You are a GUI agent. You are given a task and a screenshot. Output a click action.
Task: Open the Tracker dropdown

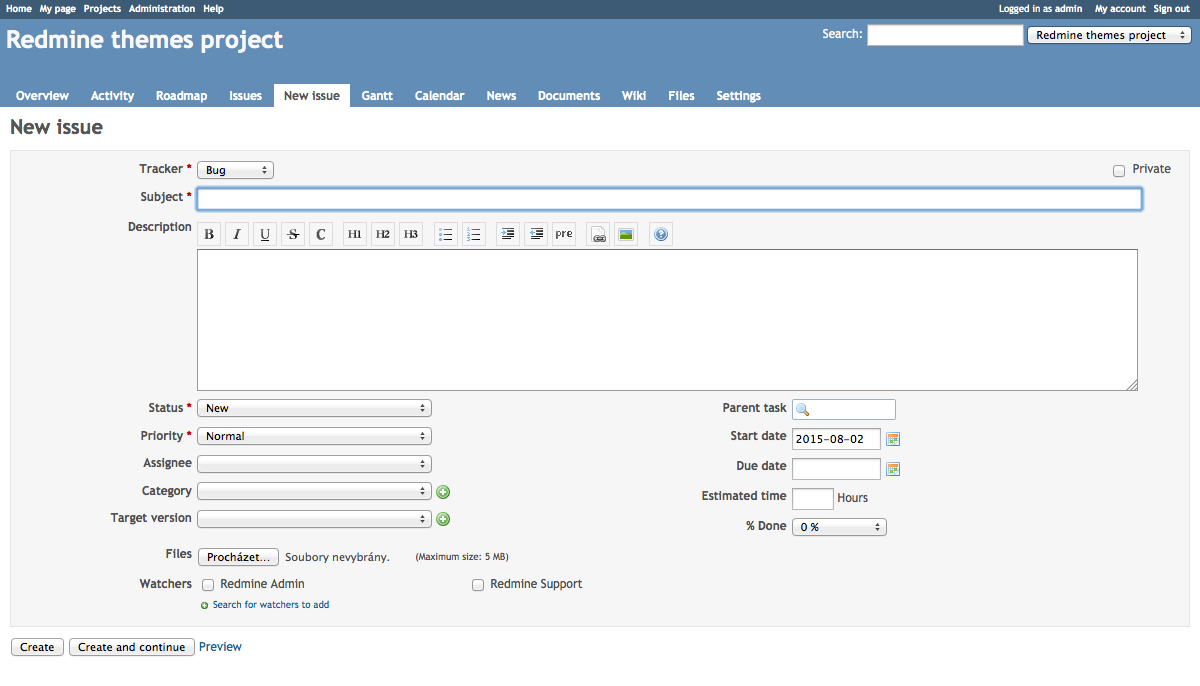tap(235, 171)
